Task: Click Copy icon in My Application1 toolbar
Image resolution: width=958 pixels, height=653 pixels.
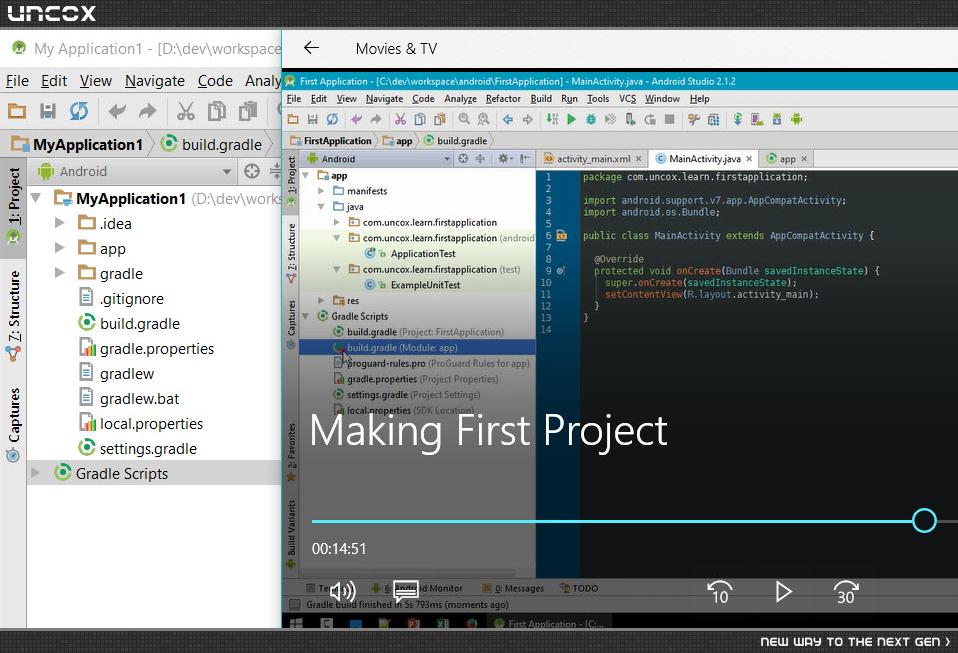Action: tap(217, 111)
